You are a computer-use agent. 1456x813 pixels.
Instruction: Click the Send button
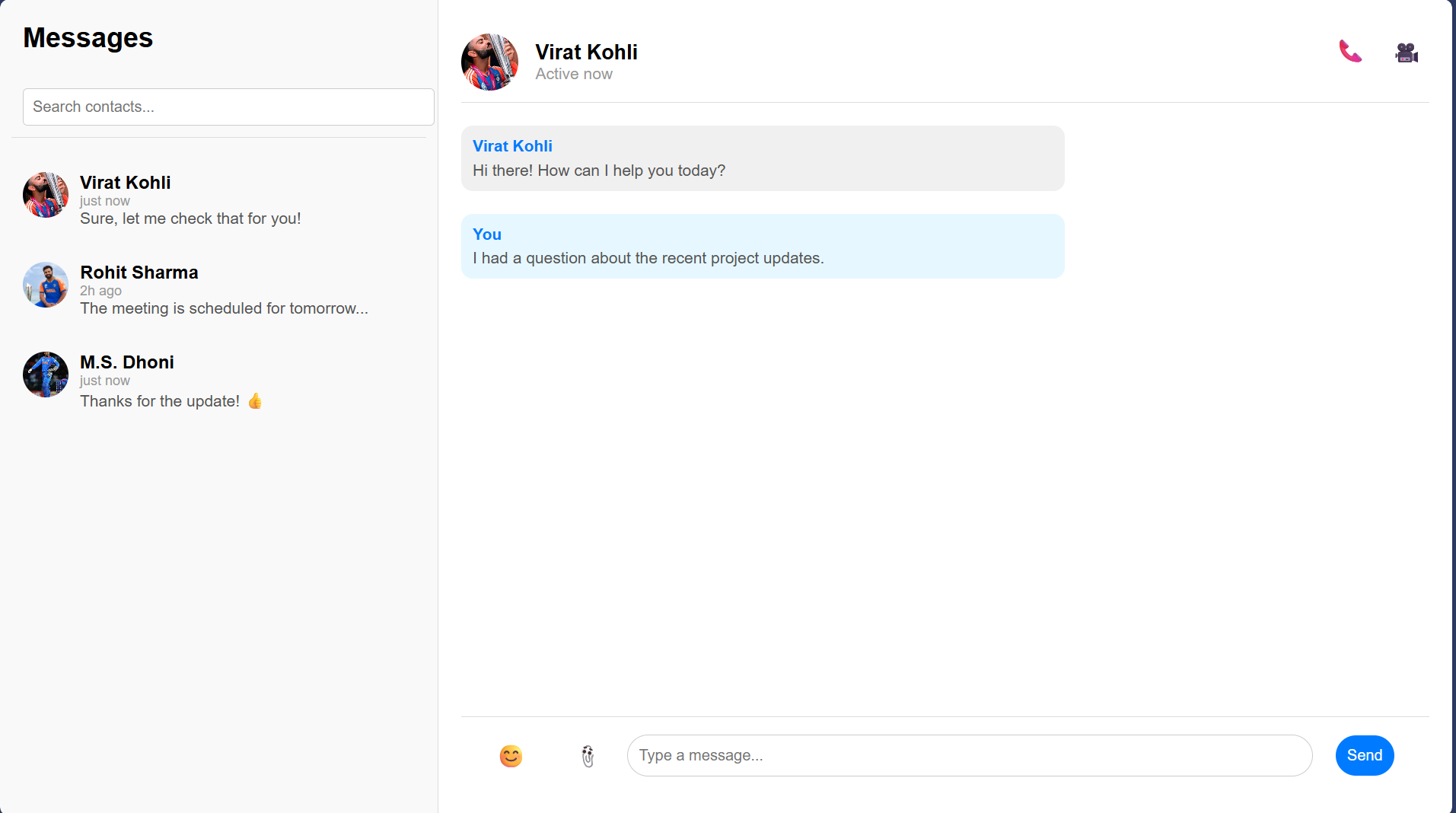coord(1365,755)
